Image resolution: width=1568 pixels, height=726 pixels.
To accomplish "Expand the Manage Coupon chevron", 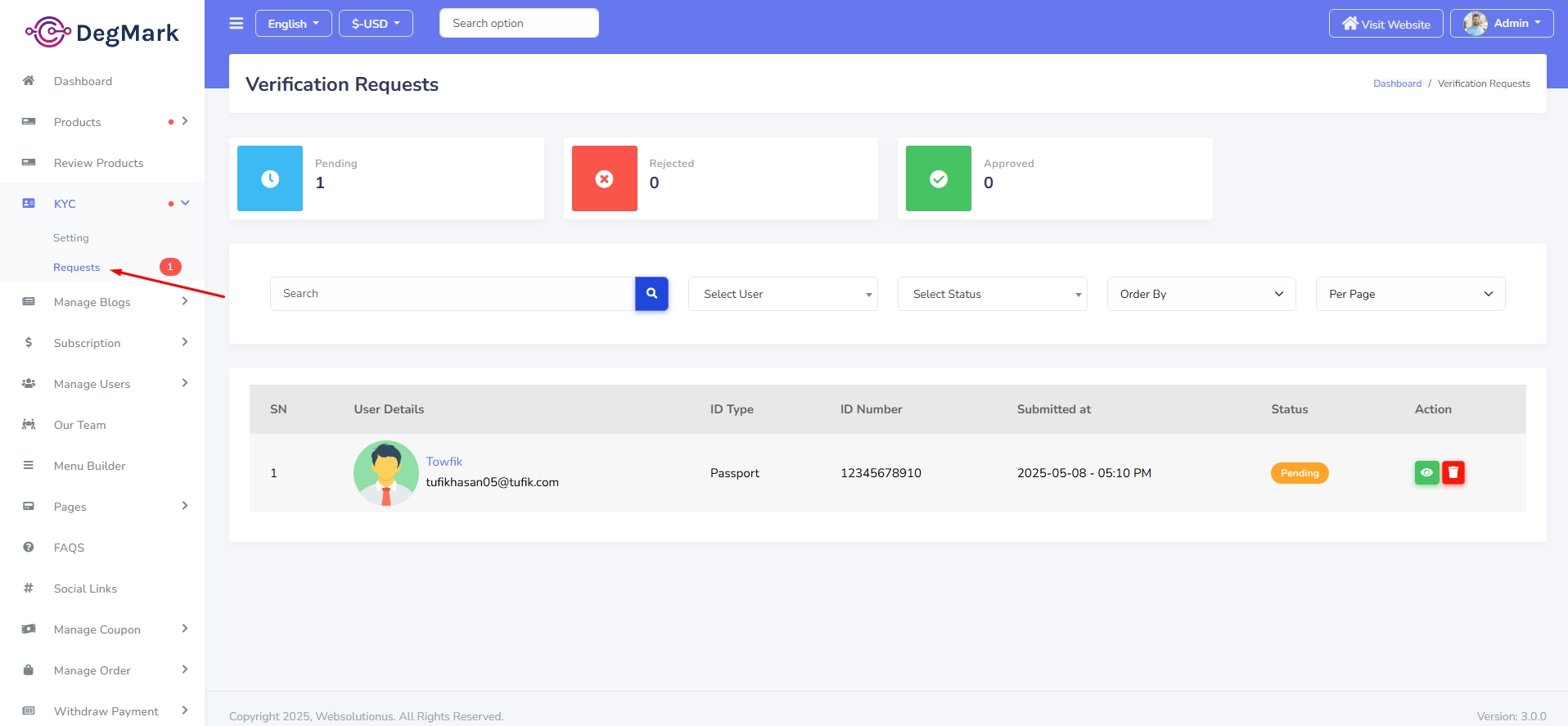I will (185, 629).
